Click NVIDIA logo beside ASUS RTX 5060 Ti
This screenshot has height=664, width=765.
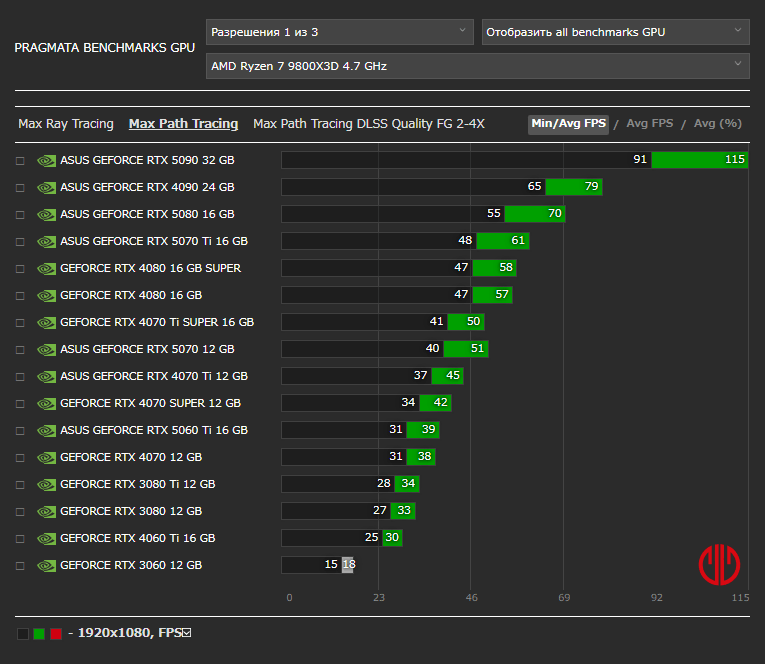click(46, 430)
